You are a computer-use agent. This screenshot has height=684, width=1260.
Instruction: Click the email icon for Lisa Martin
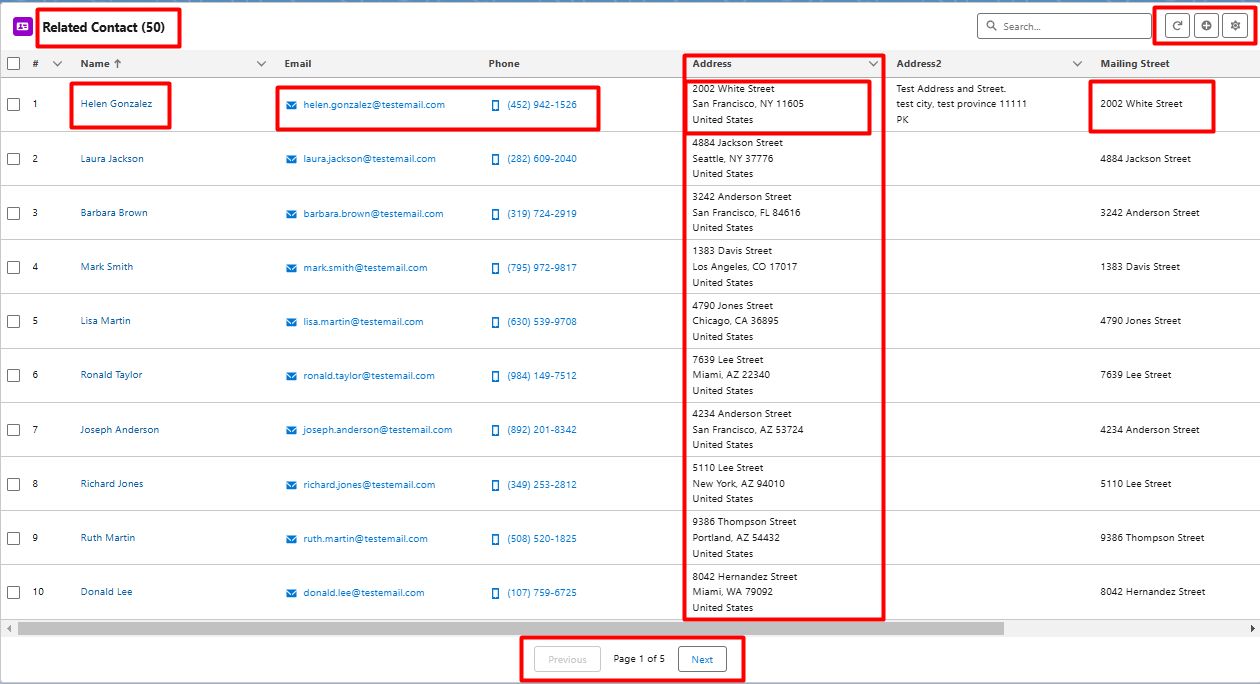[291, 322]
